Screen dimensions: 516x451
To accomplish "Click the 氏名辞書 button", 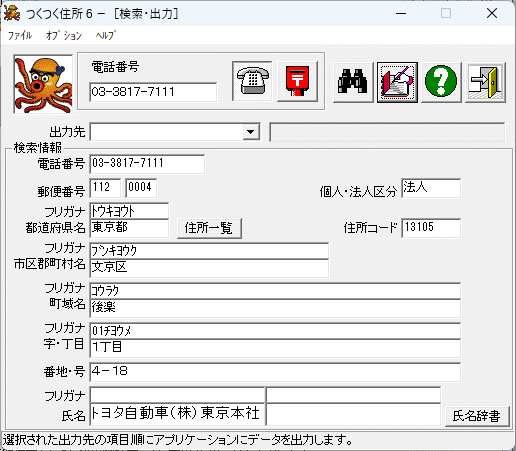I will (x=477, y=416).
